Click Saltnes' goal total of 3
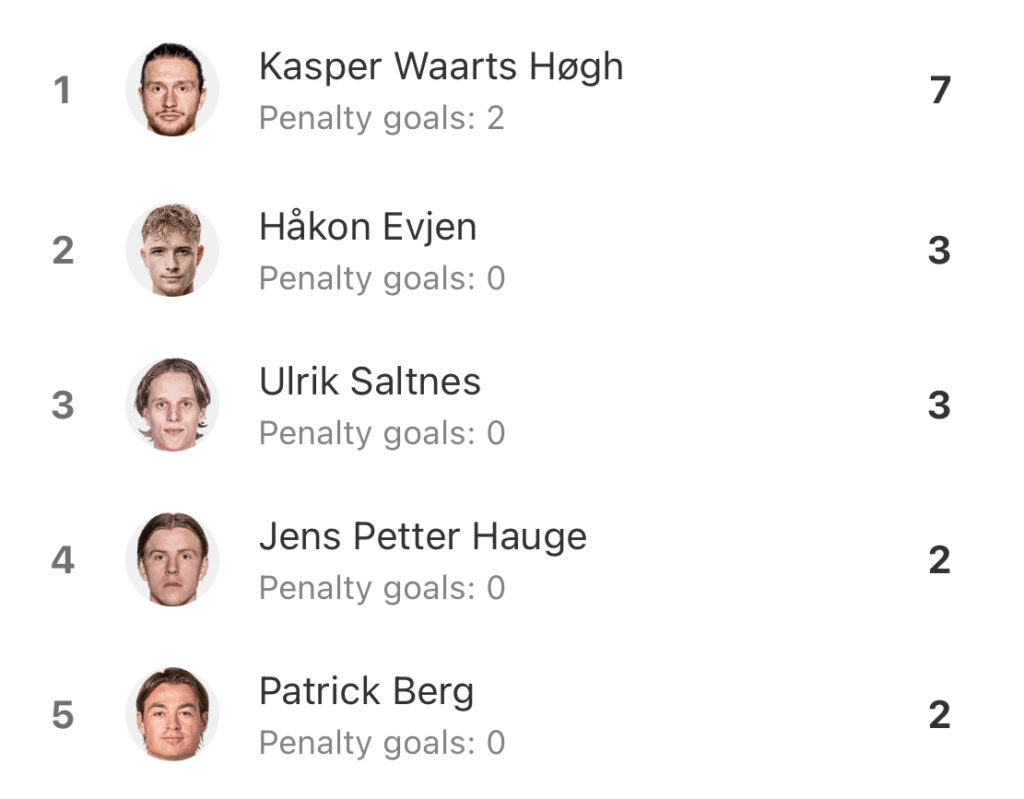The width and height of the screenshot is (1024, 799). [x=940, y=405]
